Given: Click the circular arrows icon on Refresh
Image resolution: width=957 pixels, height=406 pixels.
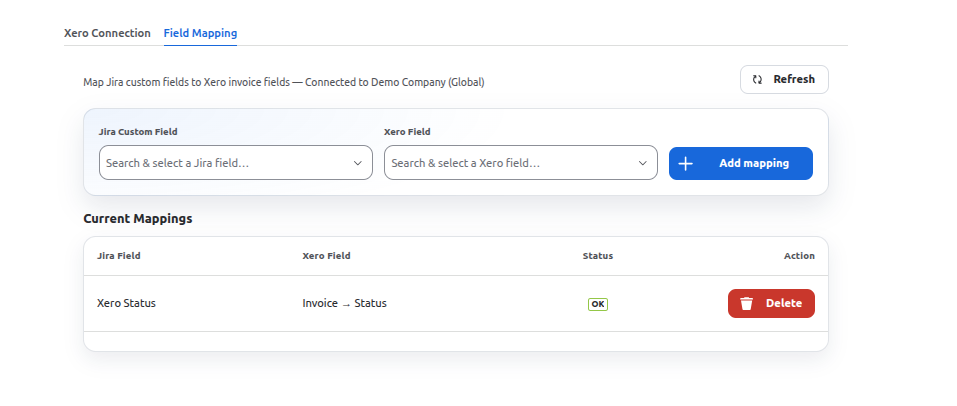Looking at the screenshot, I should (x=757, y=79).
